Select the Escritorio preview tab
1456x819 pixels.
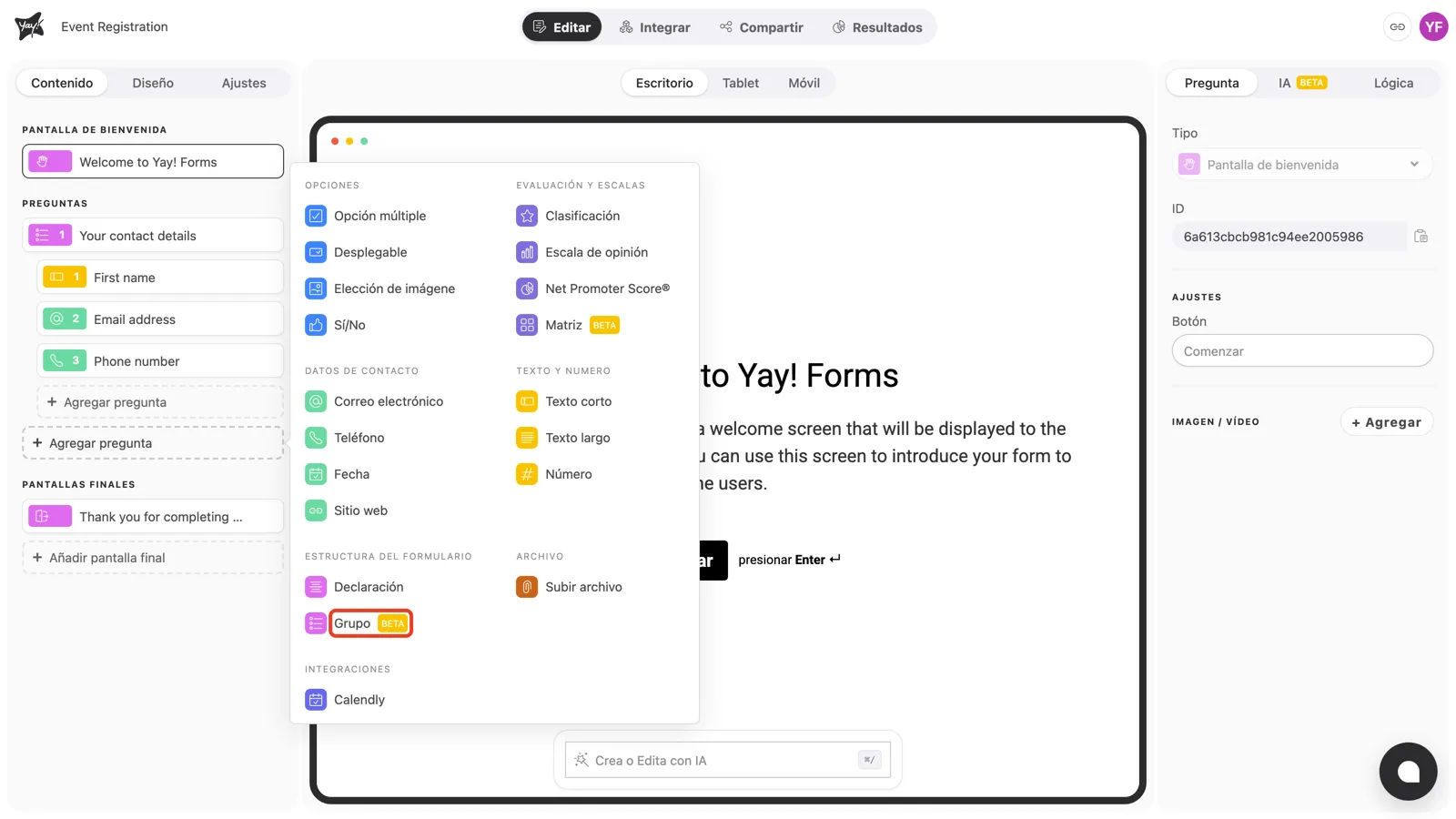click(x=664, y=83)
